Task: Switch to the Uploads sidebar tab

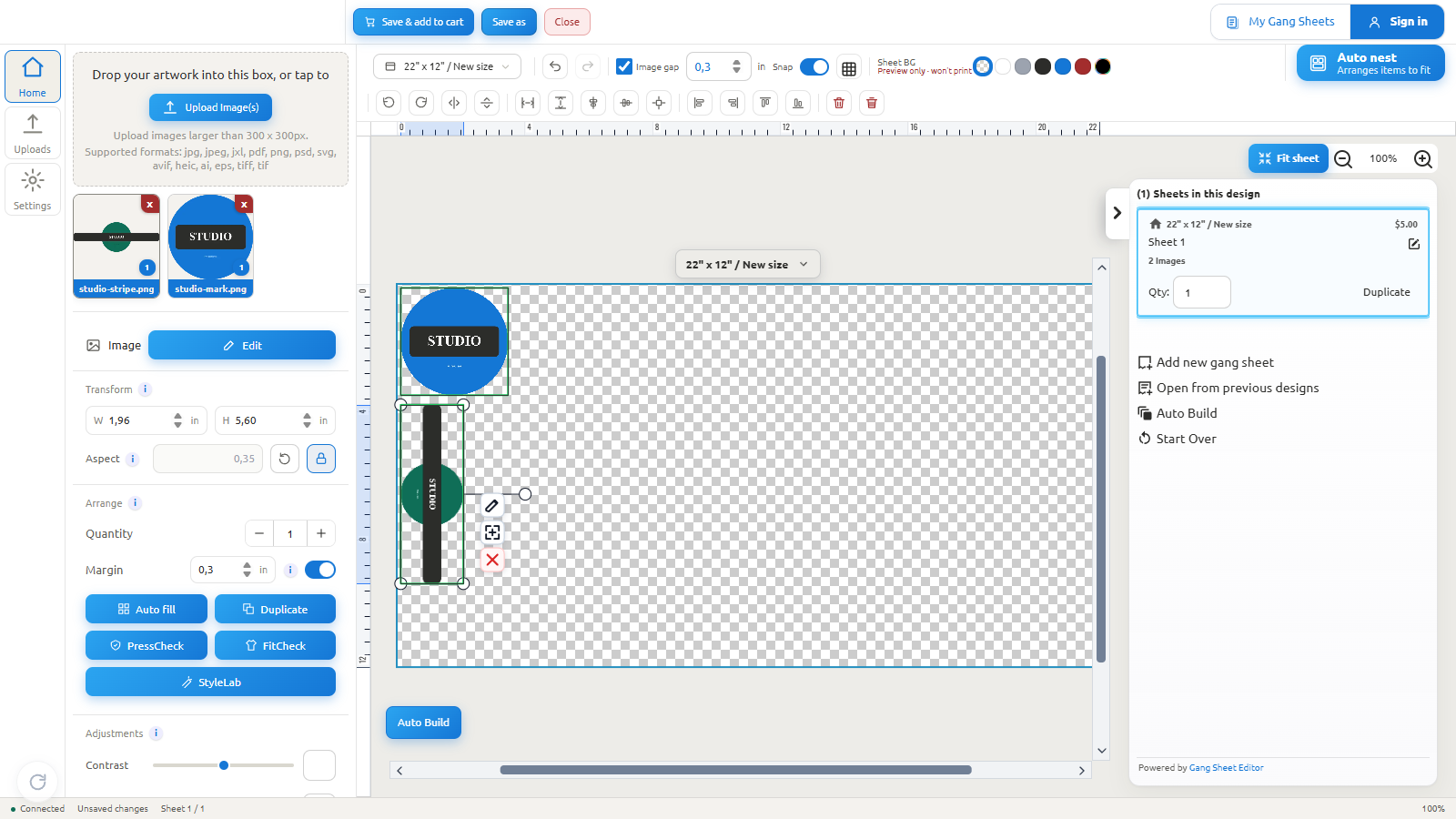Action: coord(33,133)
